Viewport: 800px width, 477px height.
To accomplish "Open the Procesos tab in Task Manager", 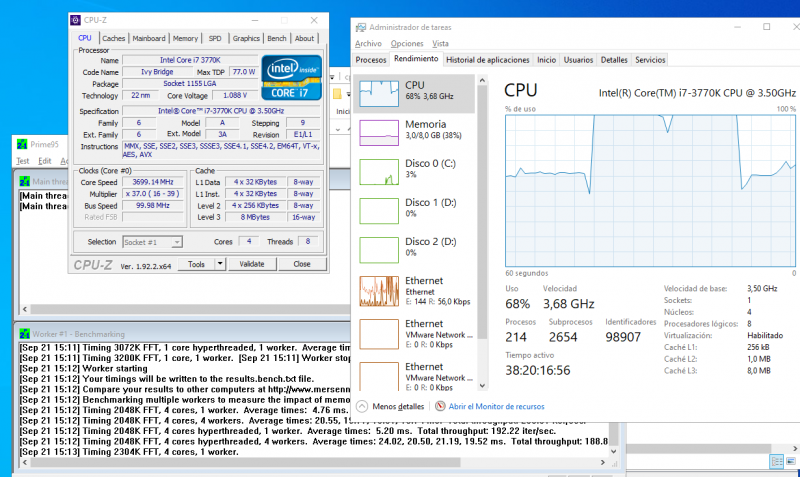I will pos(371,60).
